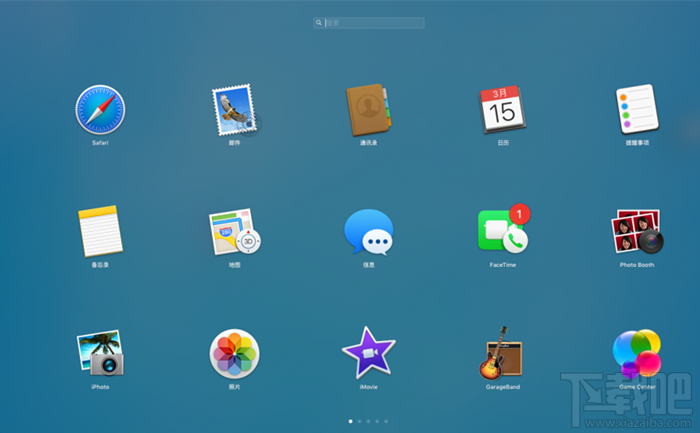Open the Photo Booth app
This screenshot has height=433, width=700.
(637, 232)
